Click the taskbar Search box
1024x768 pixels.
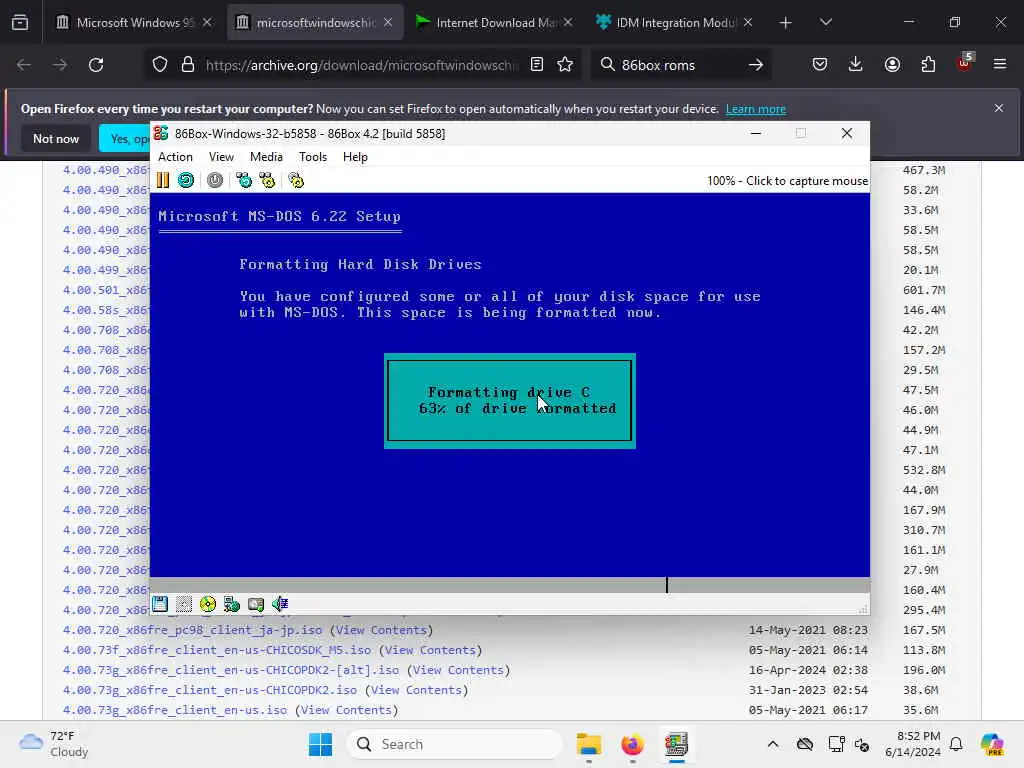(x=455, y=744)
